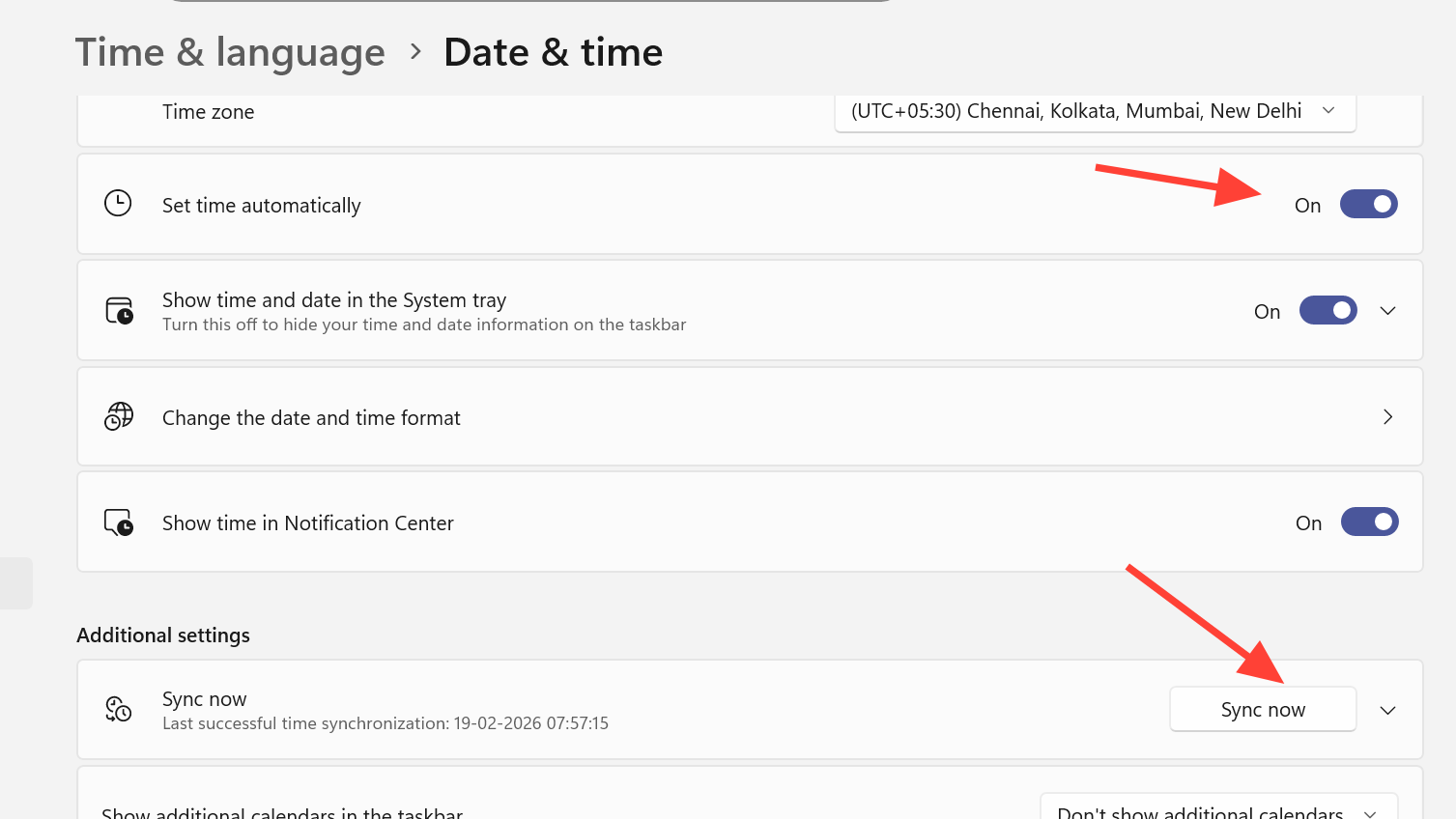Open the Time zone dropdown
1456x819 pixels.
(x=1095, y=111)
